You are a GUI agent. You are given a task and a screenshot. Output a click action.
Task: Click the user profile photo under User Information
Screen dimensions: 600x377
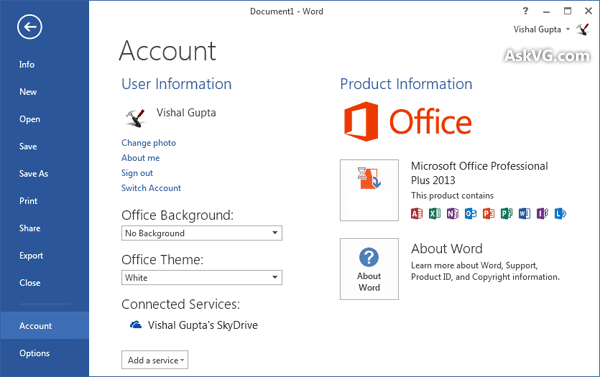coord(135,117)
